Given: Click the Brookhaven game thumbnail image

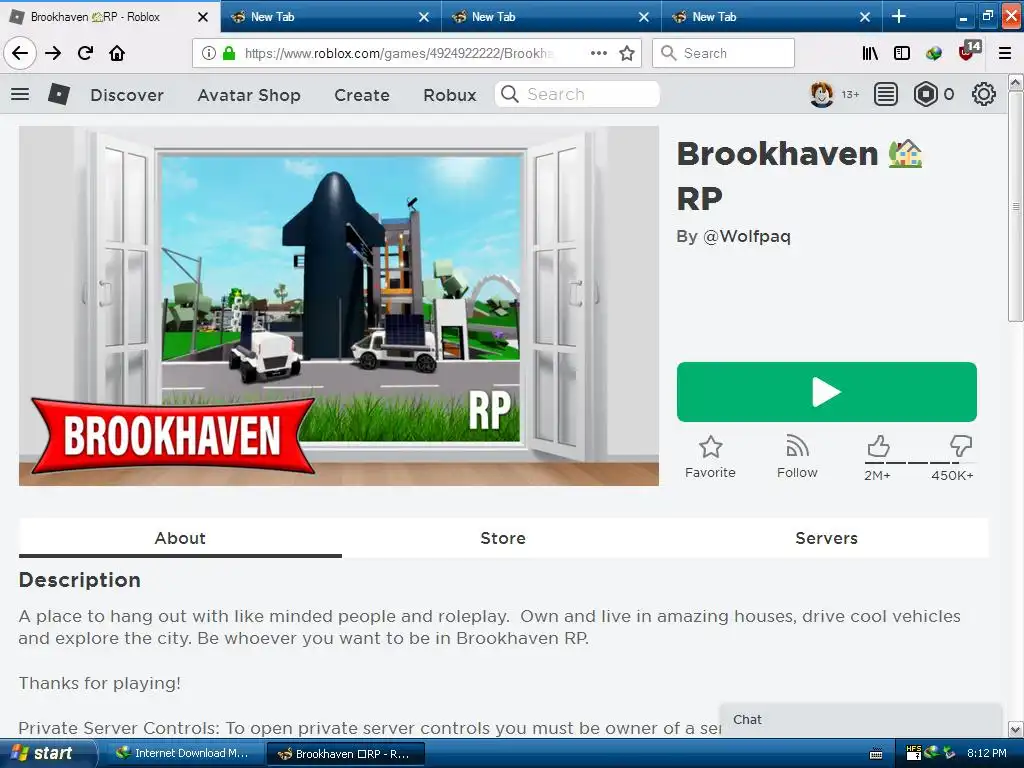Looking at the screenshot, I should [339, 306].
